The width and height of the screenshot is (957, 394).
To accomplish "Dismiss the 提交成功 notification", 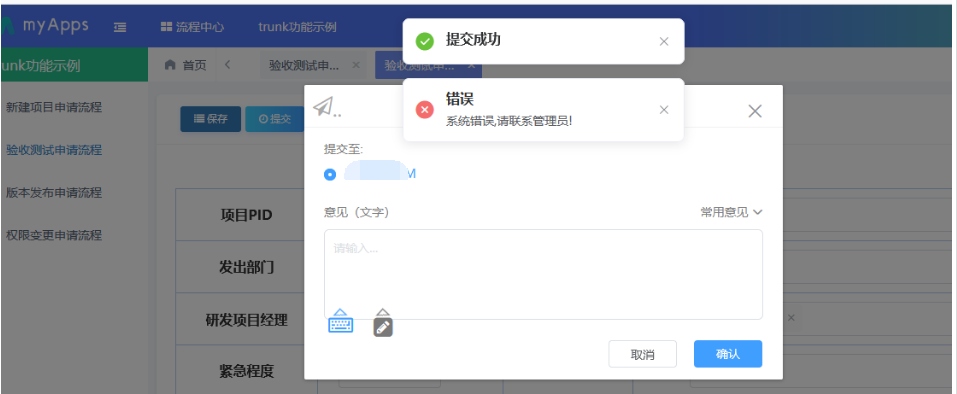I will pos(664,41).
